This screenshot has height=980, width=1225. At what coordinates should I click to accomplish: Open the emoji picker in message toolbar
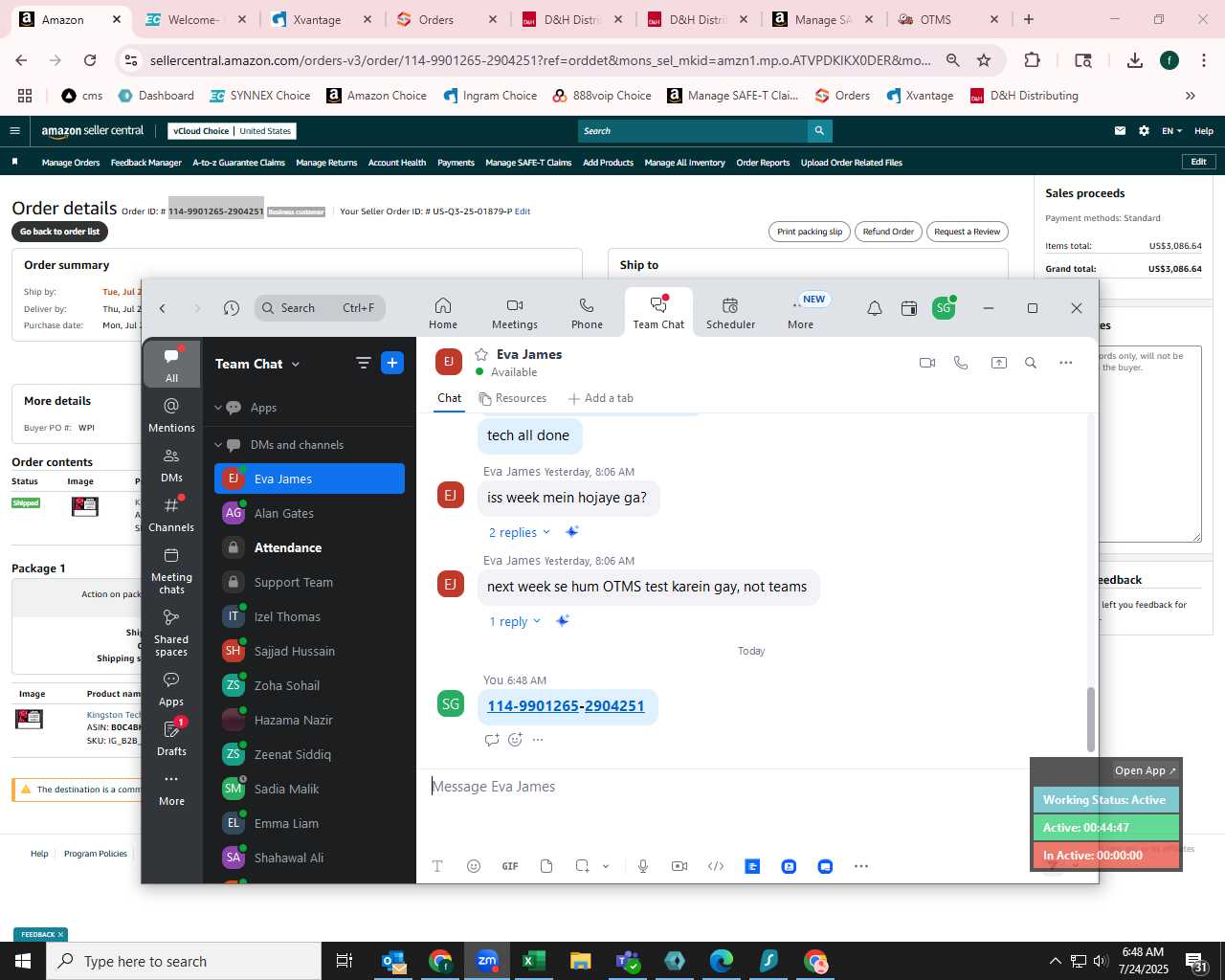pyautogui.click(x=474, y=866)
